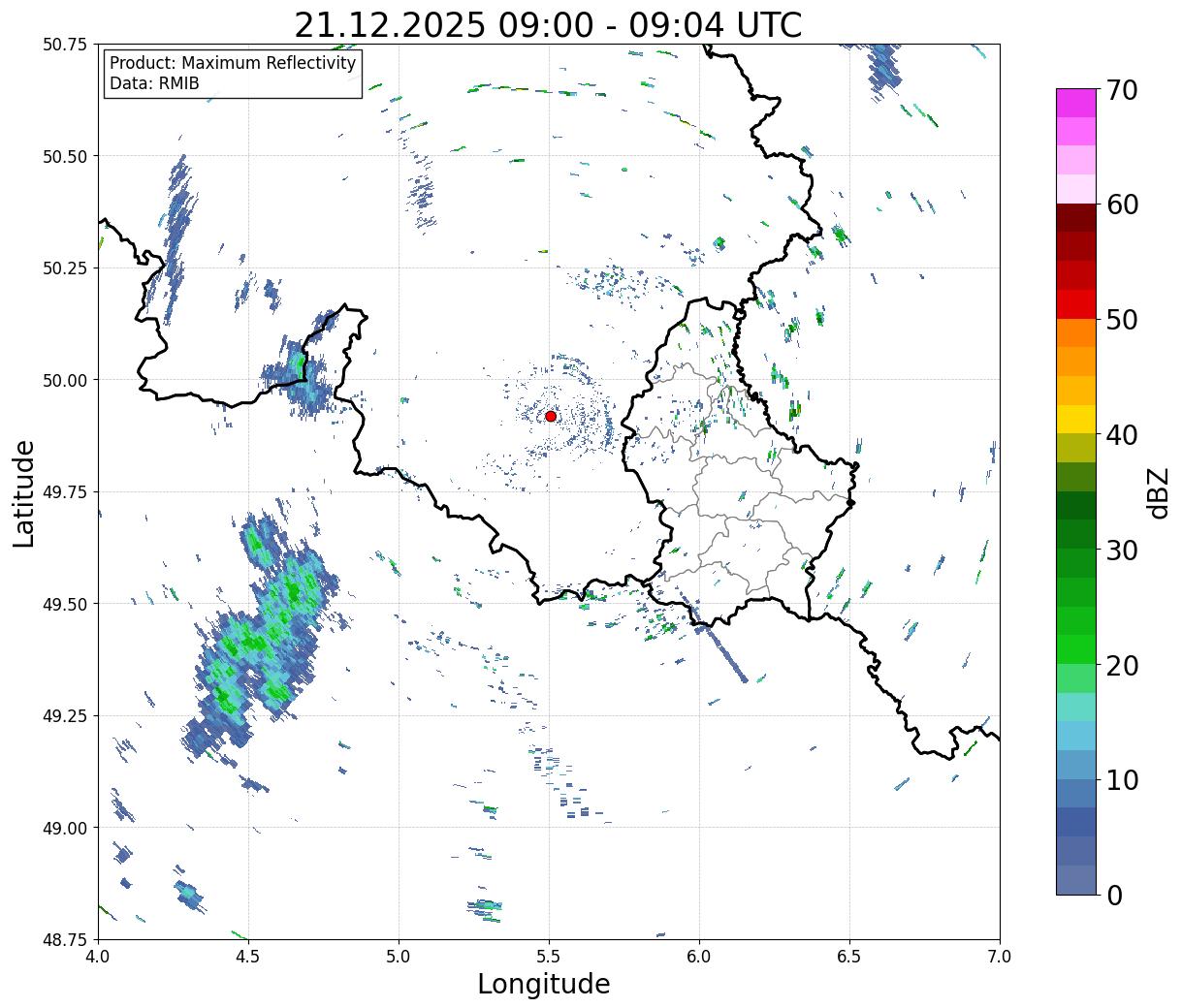1182x1008 pixels.
Task: Click the bright red colorbar swatch near 50
Action: click(x=1075, y=304)
